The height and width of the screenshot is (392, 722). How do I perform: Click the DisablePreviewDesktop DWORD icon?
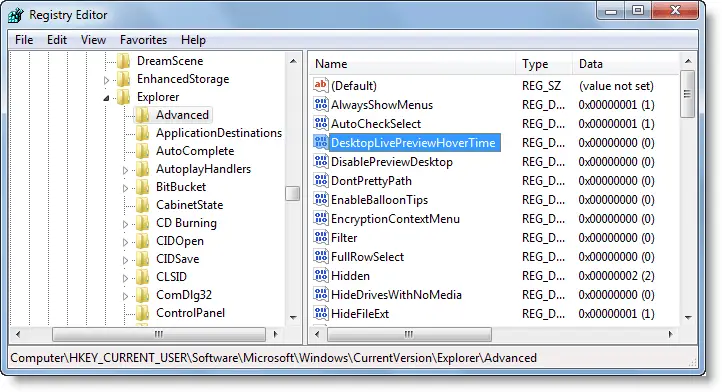[320, 161]
